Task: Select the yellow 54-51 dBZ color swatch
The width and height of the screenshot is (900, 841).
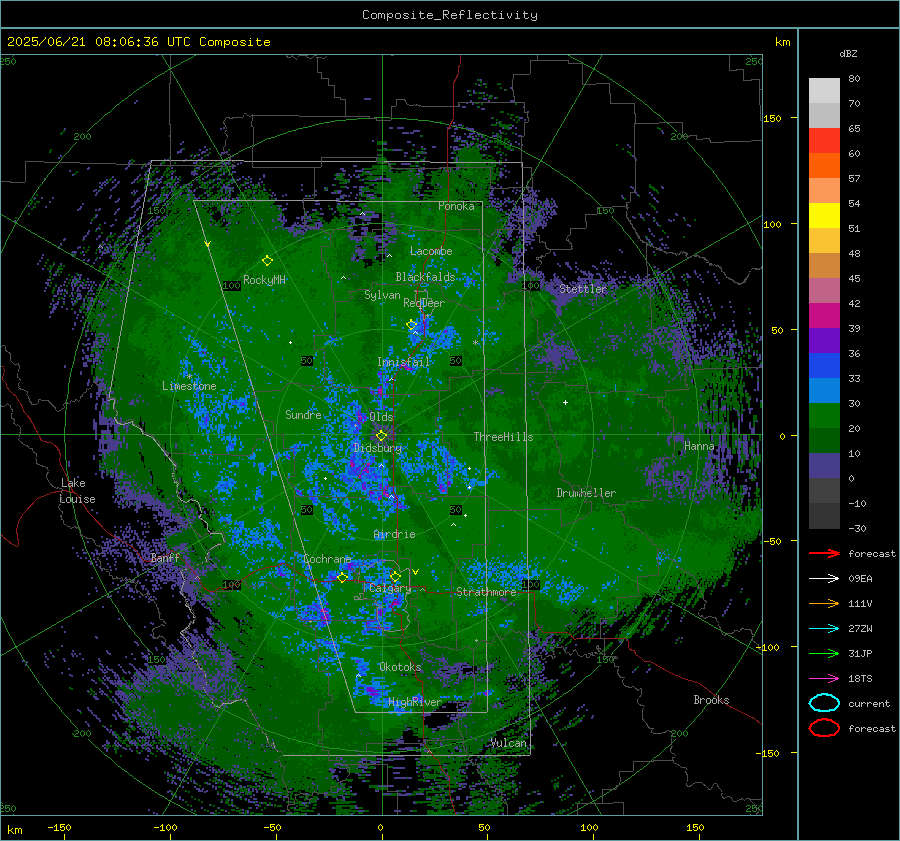Action: [824, 215]
